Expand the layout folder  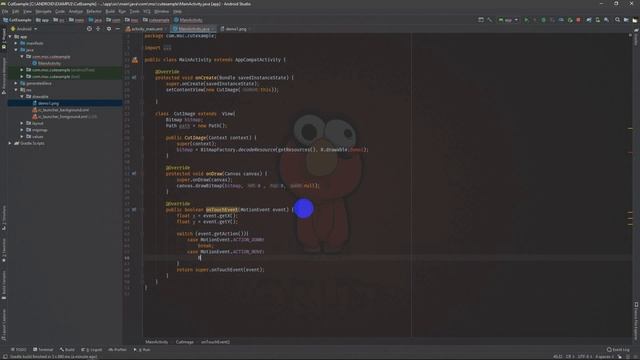22,123
